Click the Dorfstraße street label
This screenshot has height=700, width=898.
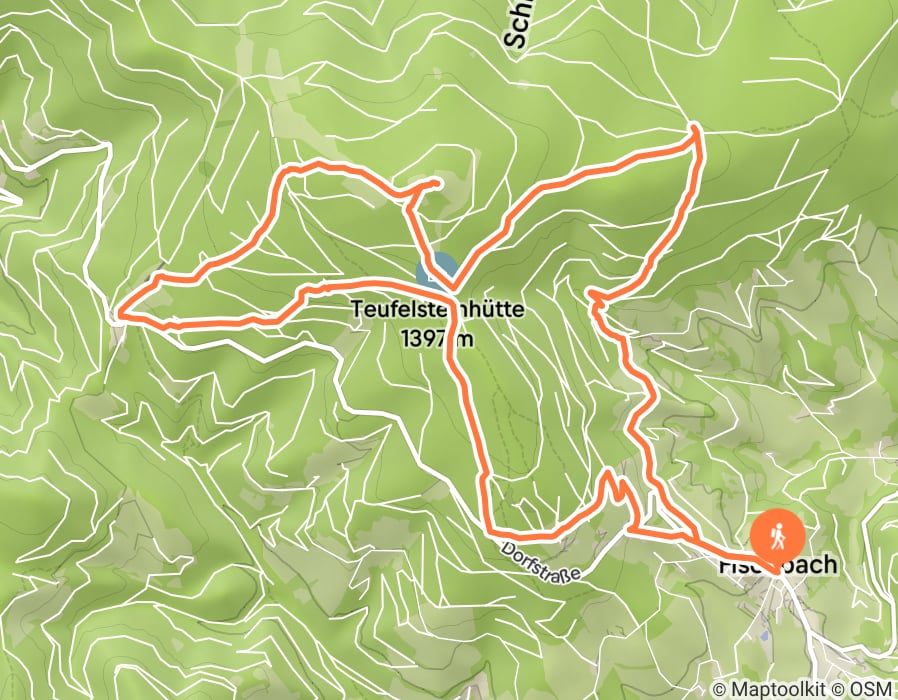[x=541, y=561]
